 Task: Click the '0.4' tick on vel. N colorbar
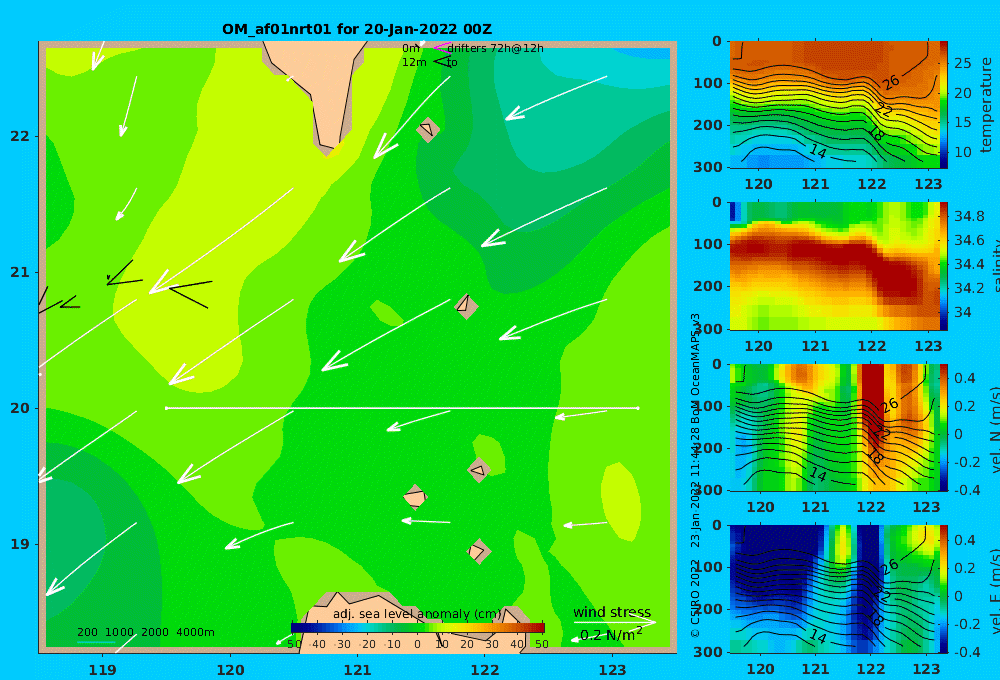(x=965, y=378)
